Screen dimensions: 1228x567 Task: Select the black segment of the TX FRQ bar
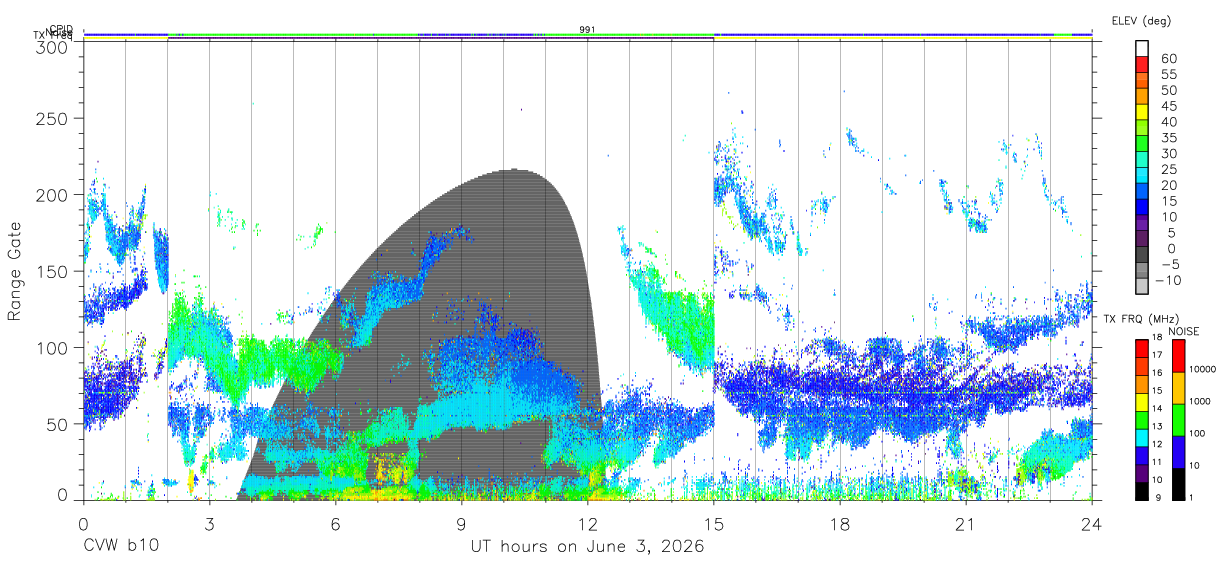(1141, 491)
